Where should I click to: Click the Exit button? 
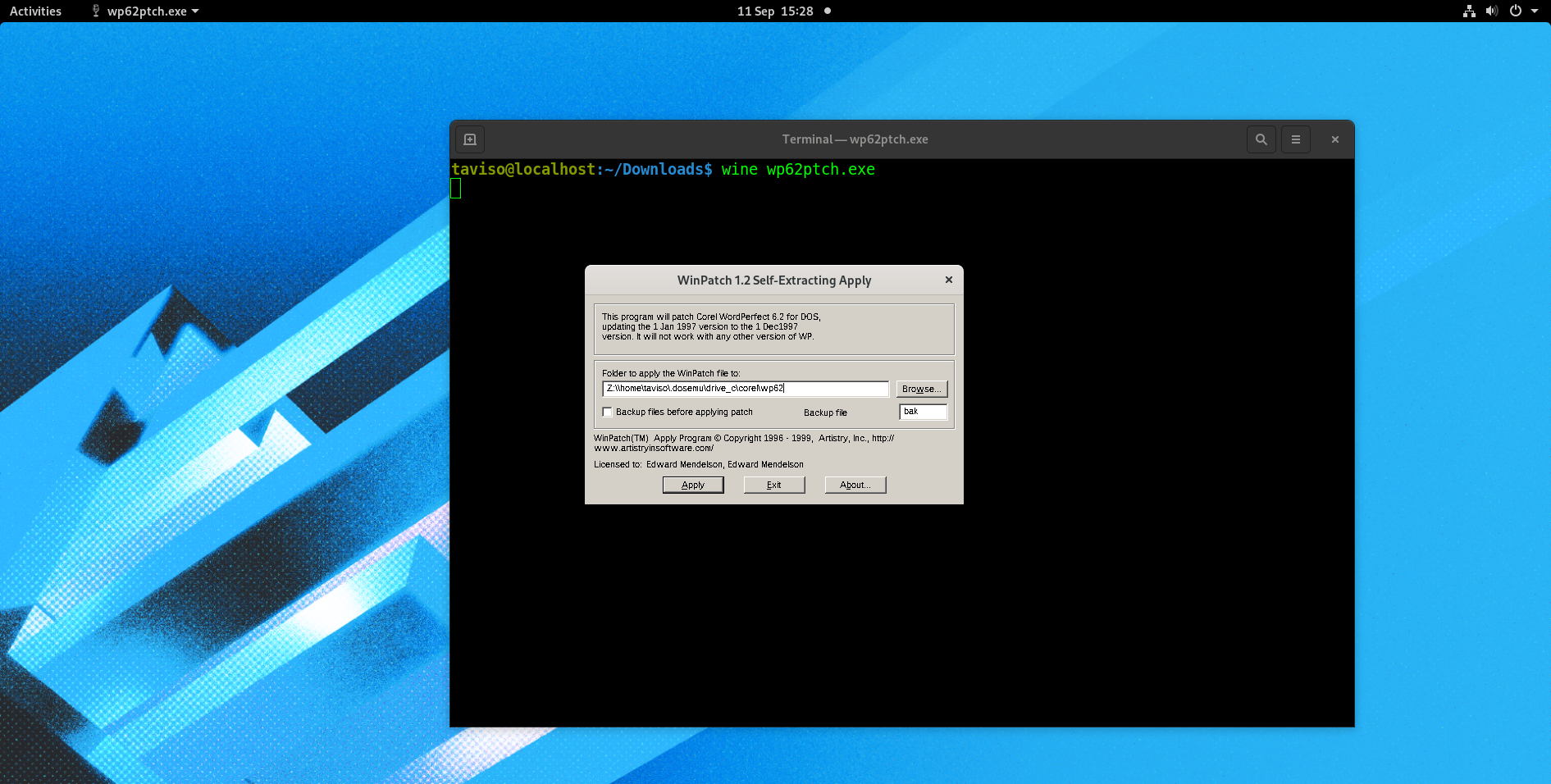(774, 485)
